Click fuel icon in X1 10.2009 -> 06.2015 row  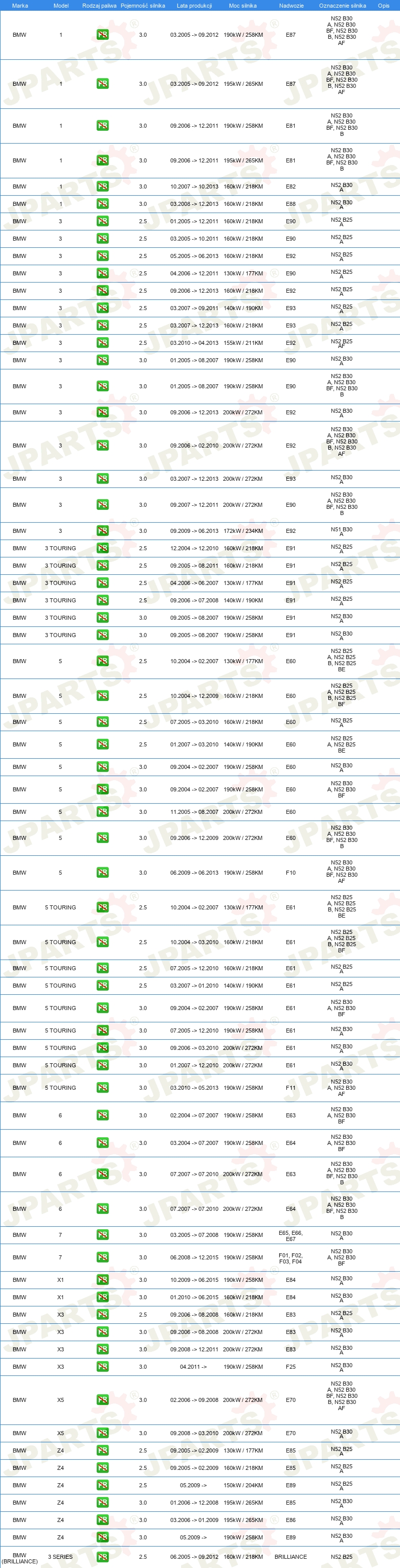[102, 1279]
